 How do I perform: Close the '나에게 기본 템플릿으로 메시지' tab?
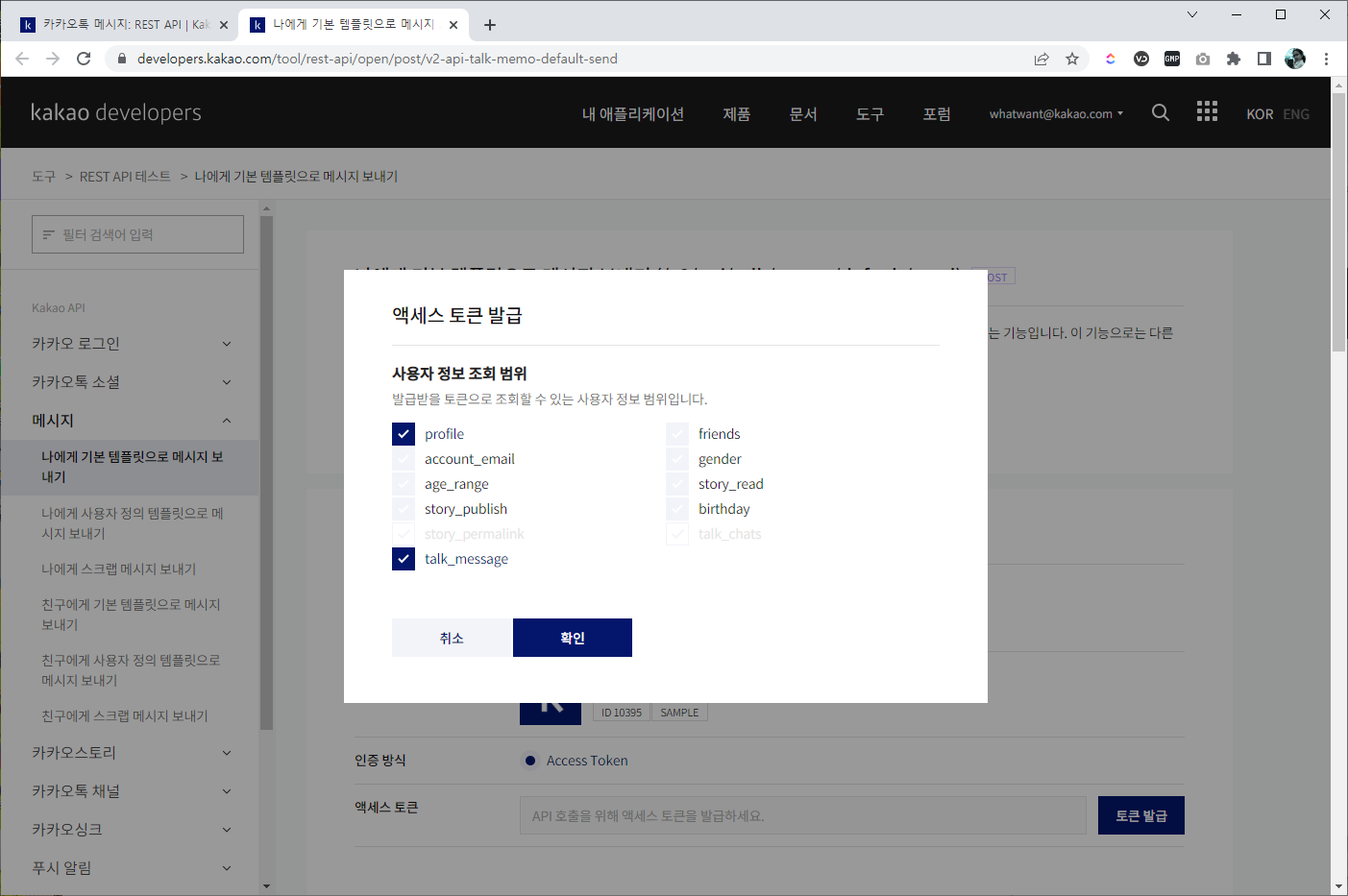[x=453, y=25]
